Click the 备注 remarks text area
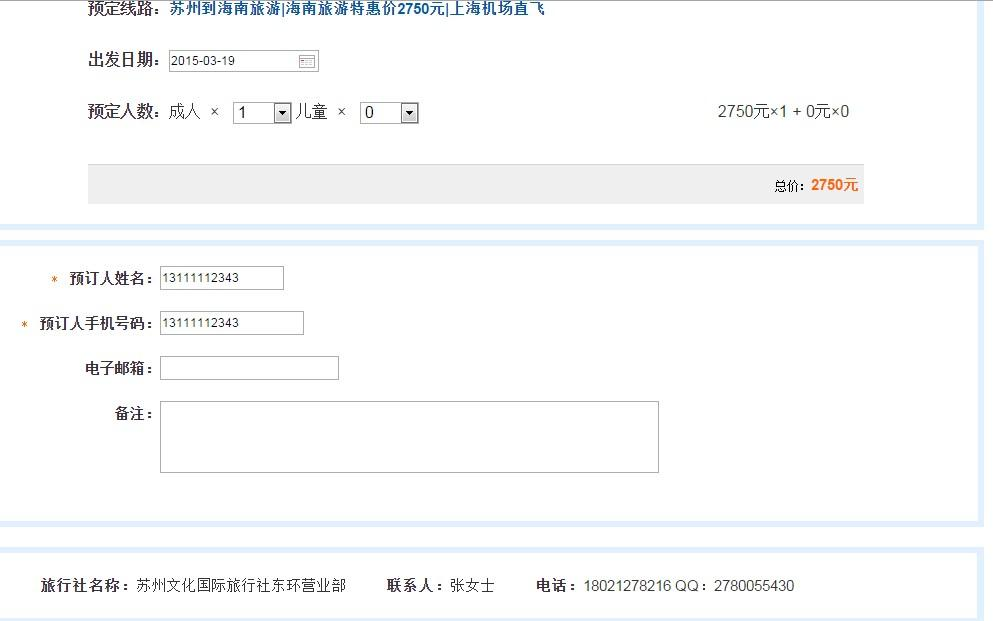This screenshot has width=993, height=621. point(409,437)
